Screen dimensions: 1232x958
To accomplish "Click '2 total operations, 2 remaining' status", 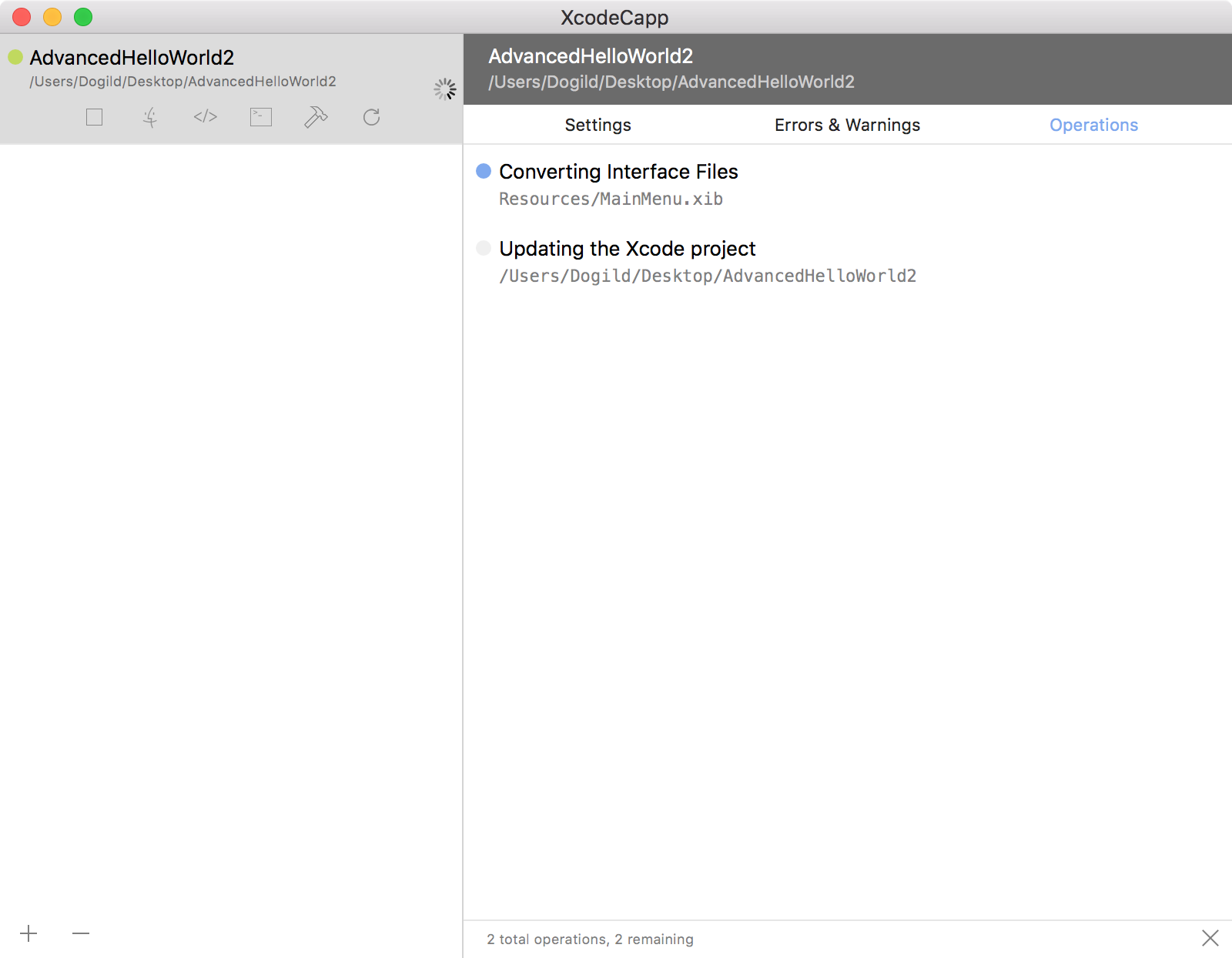I will (x=590, y=939).
